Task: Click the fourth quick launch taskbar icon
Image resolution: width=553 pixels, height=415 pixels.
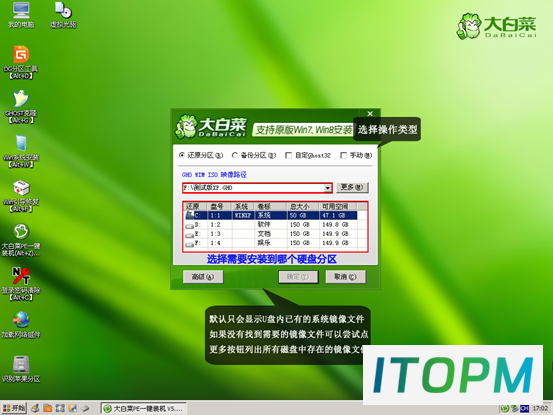Action: [73, 408]
